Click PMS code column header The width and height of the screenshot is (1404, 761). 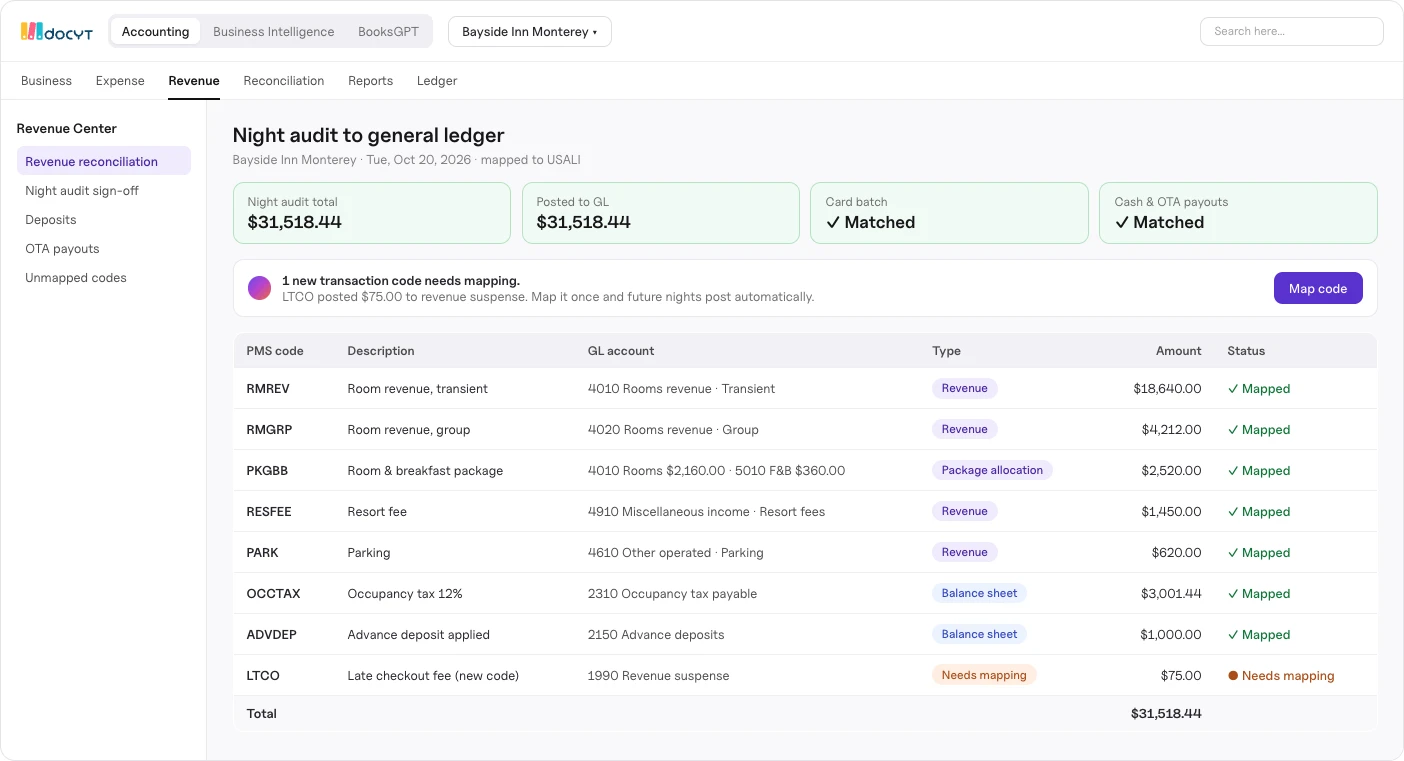coord(275,351)
